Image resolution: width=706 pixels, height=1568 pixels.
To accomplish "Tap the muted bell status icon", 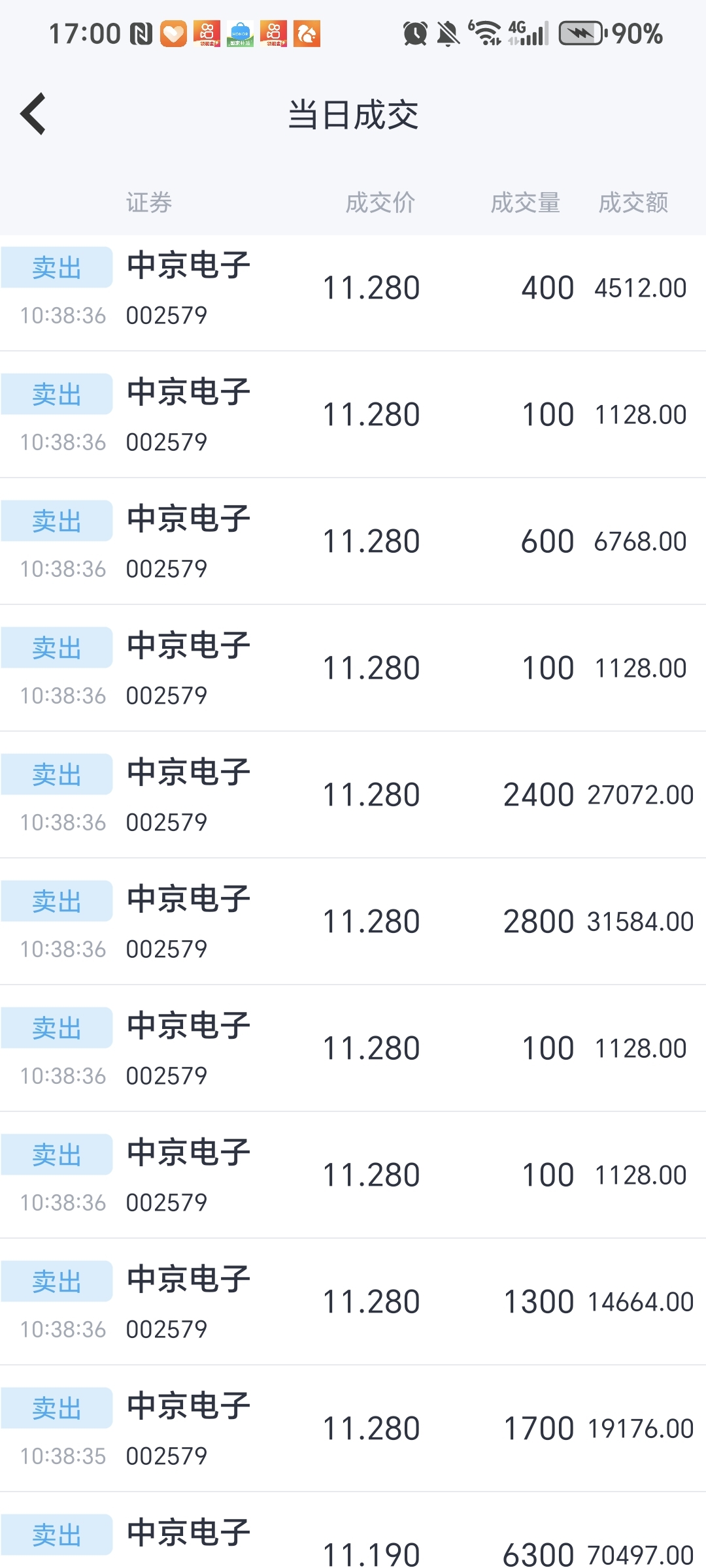I will (448, 33).
